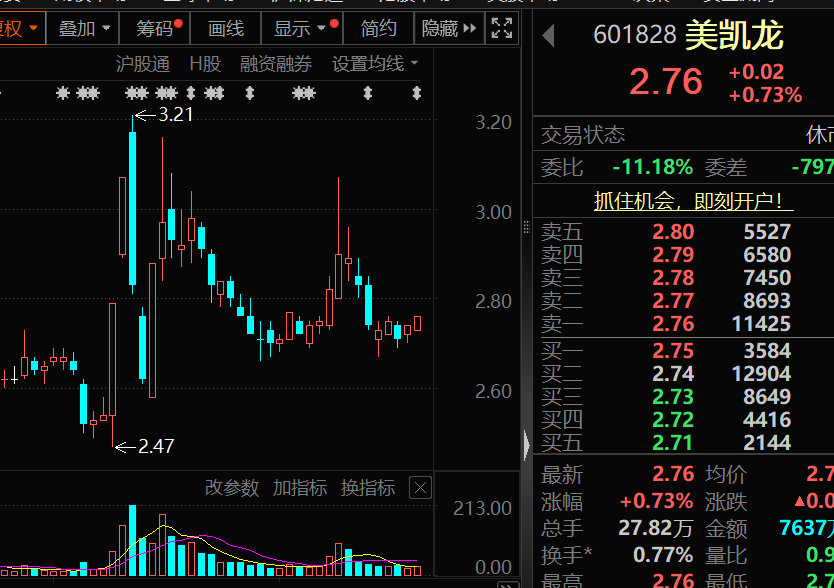Open the 筹码 chip distribution tool
Viewport: 834px width, 588px height.
click(155, 28)
